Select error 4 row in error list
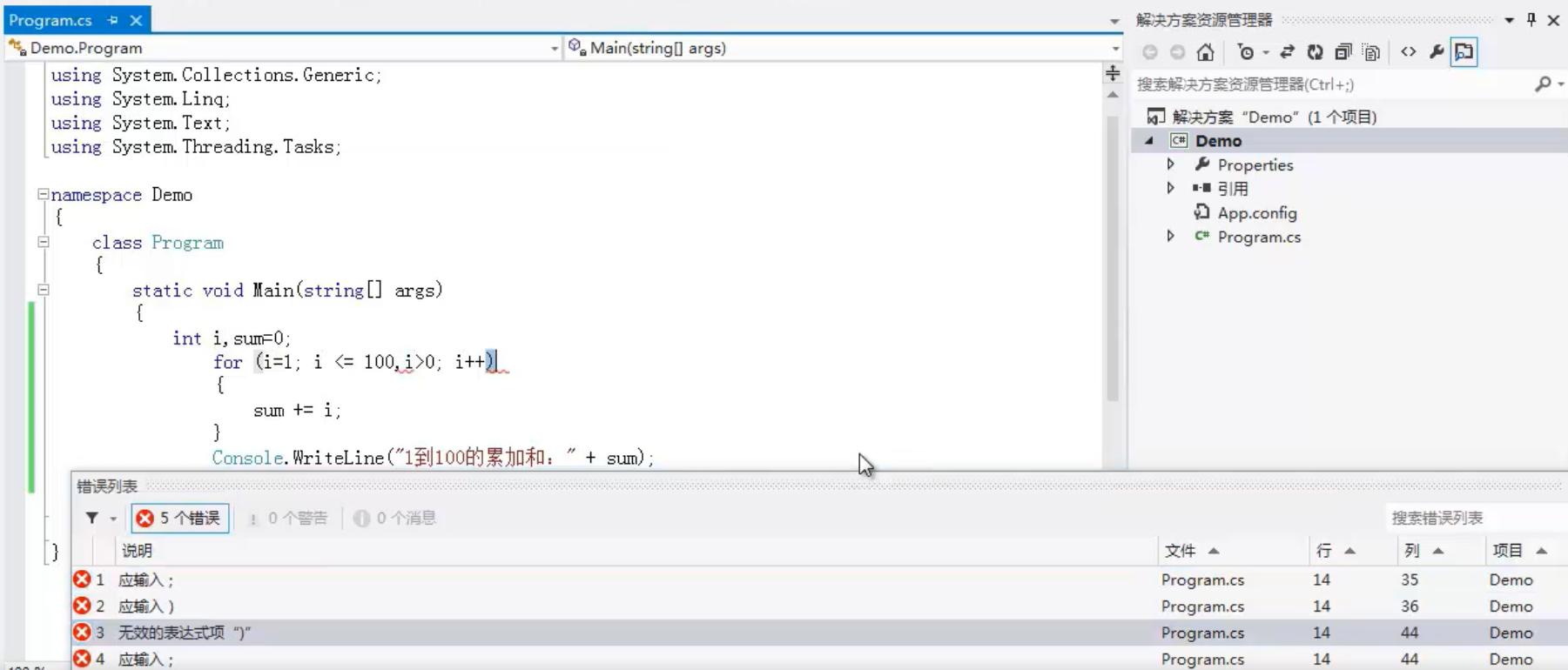Image resolution: width=1568 pixels, height=670 pixels. (819, 659)
